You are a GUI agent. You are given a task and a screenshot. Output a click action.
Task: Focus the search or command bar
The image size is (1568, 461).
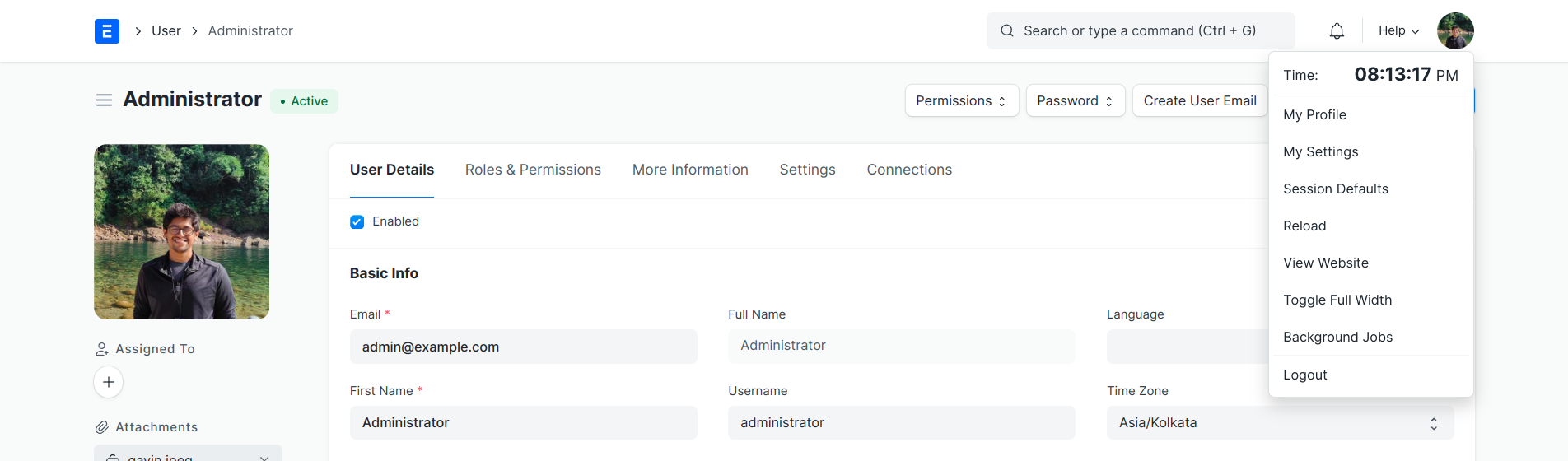(x=1141, y=30)
